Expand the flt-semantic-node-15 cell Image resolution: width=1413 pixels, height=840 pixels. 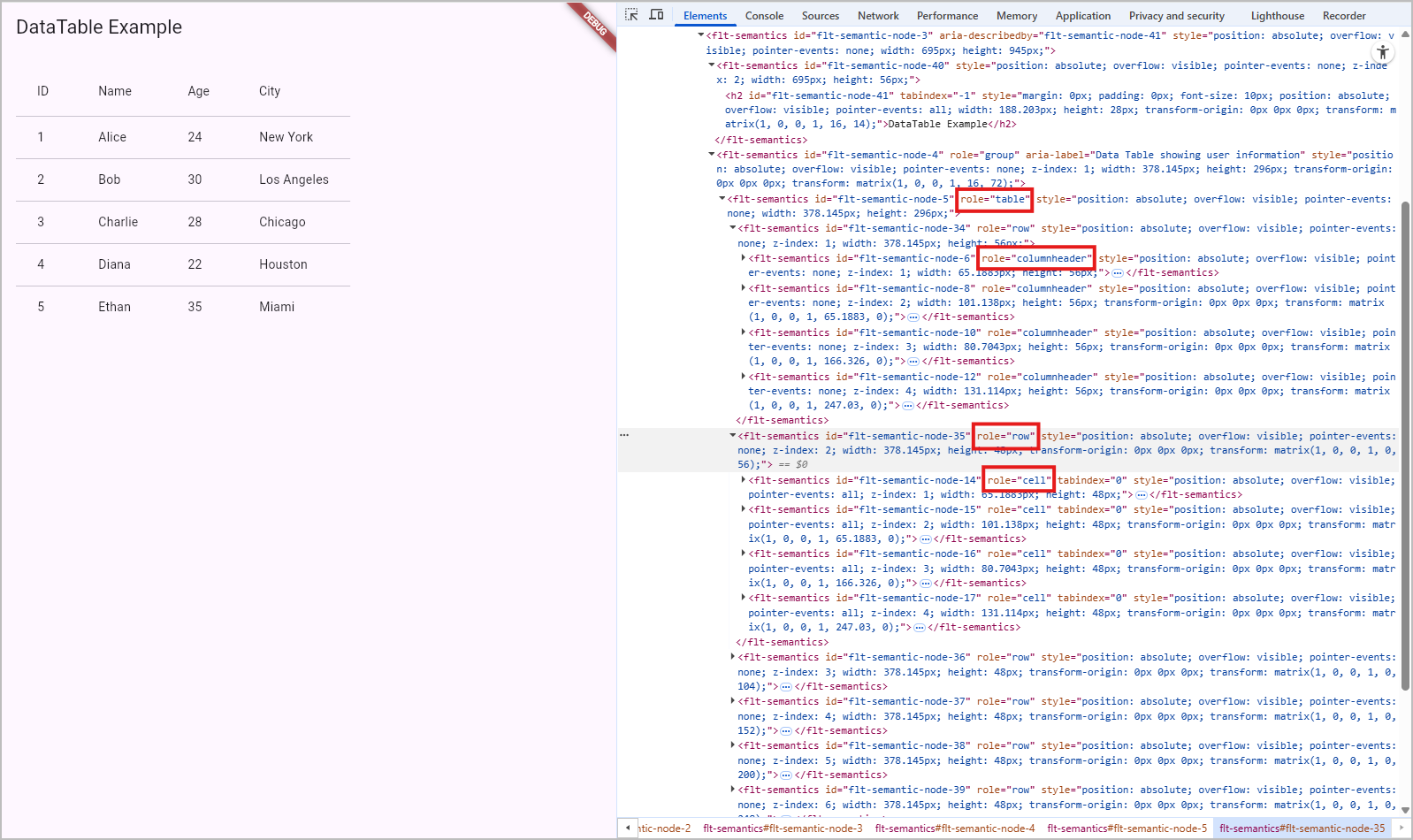pyautogui.click(x=744, y=509)
